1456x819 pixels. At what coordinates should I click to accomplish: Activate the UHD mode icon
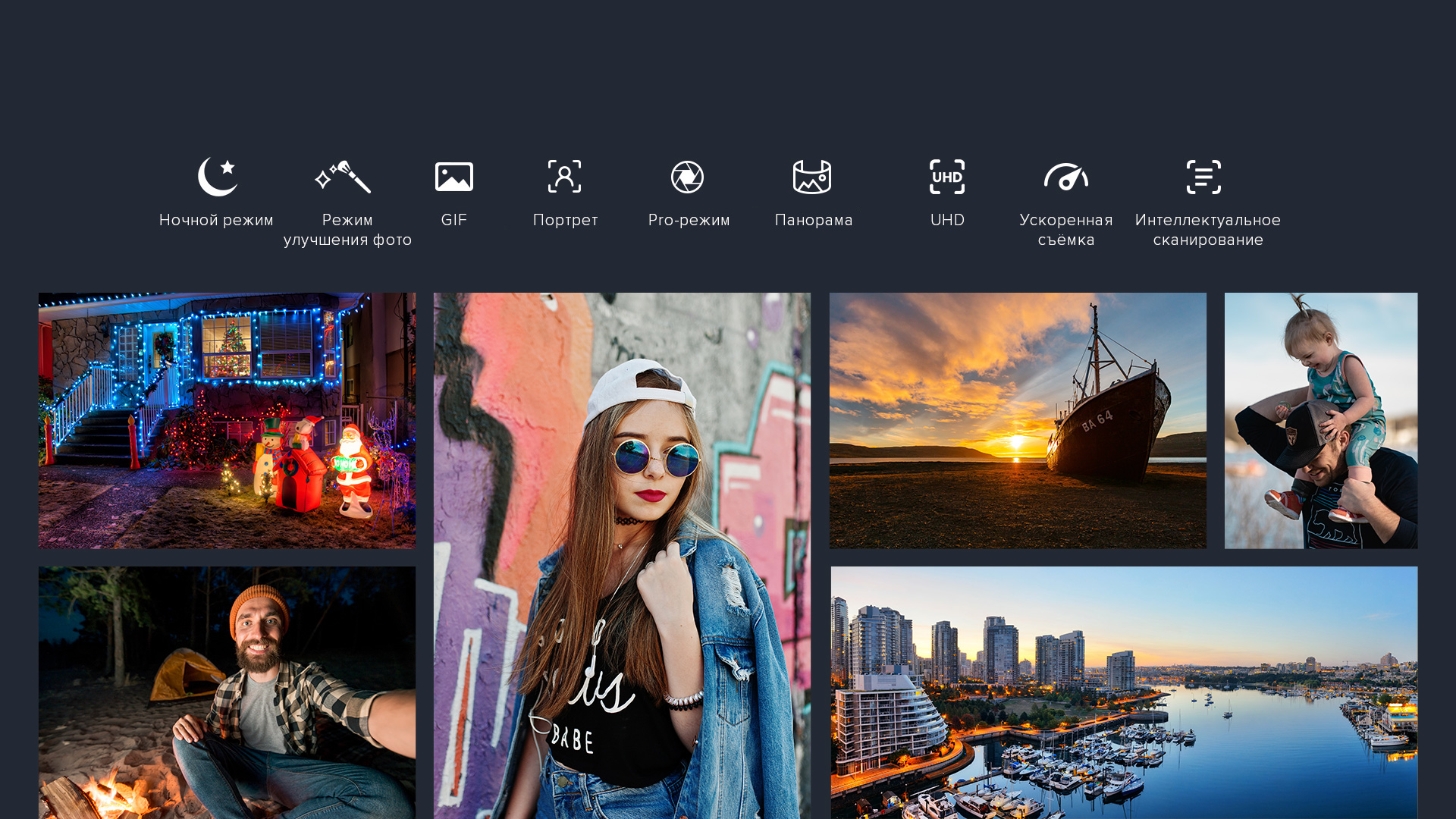(x=947, y=177)
